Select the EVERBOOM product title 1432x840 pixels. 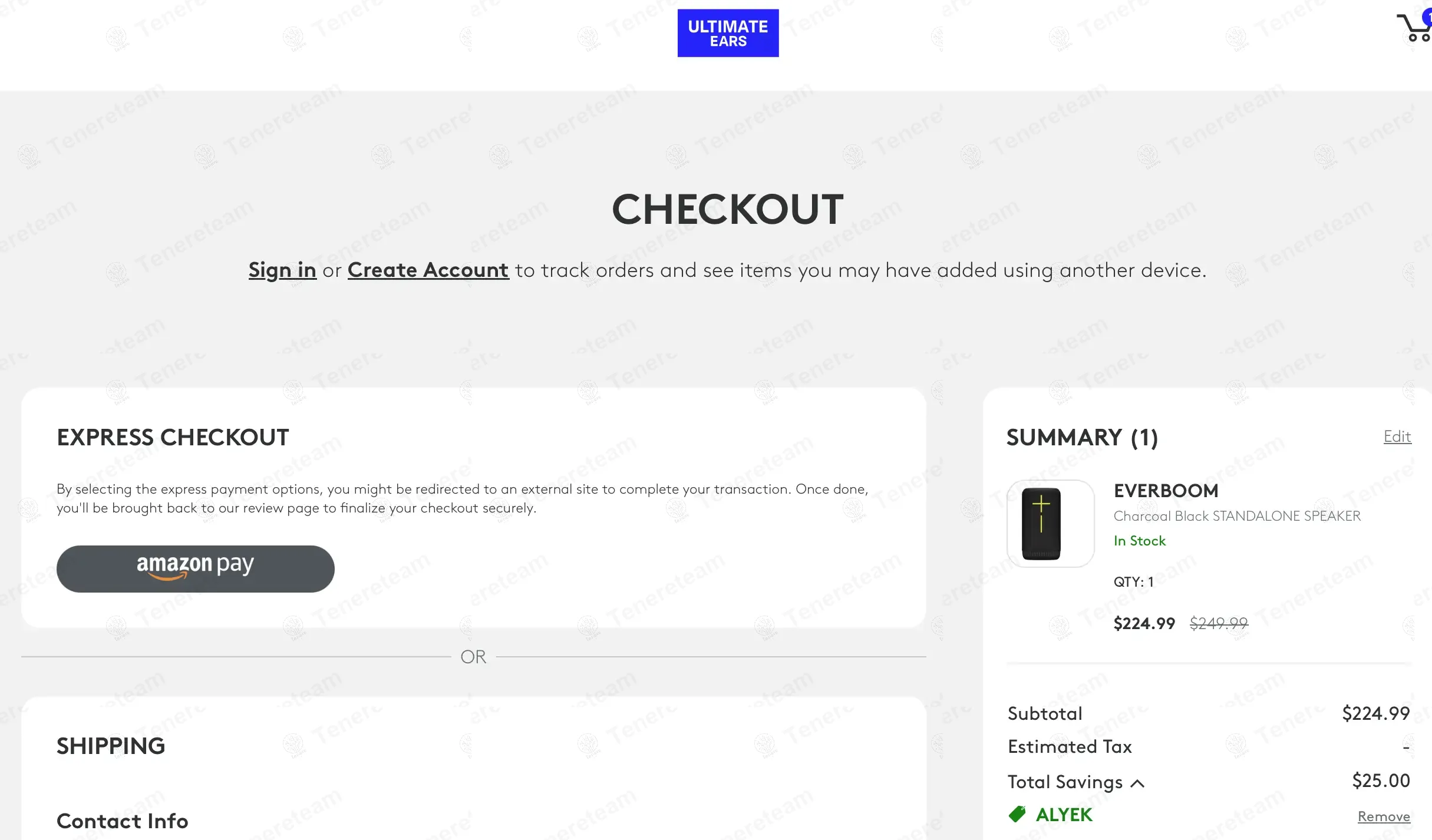[x=1166, y=491]
